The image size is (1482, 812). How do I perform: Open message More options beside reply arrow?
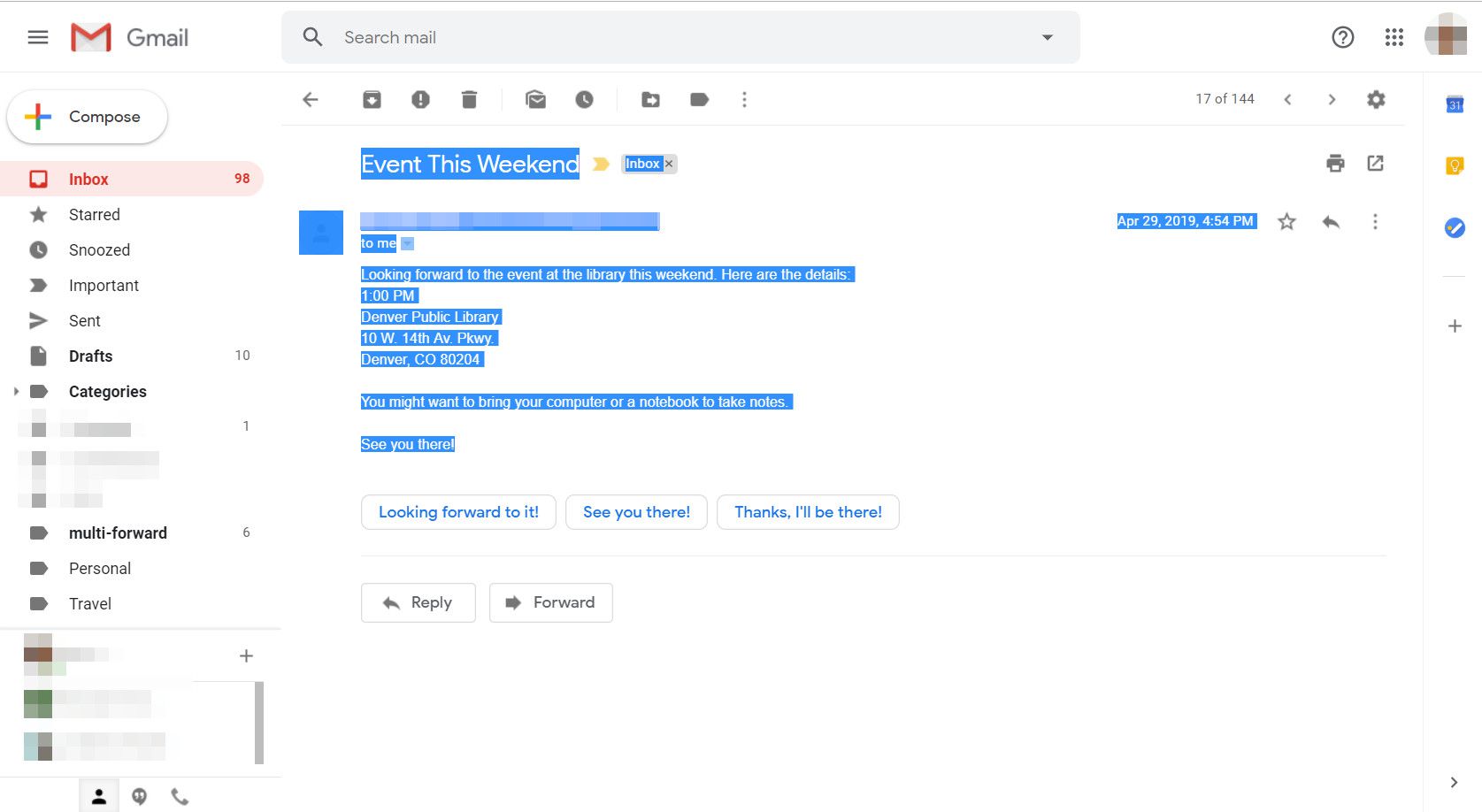coord(1375,221)
